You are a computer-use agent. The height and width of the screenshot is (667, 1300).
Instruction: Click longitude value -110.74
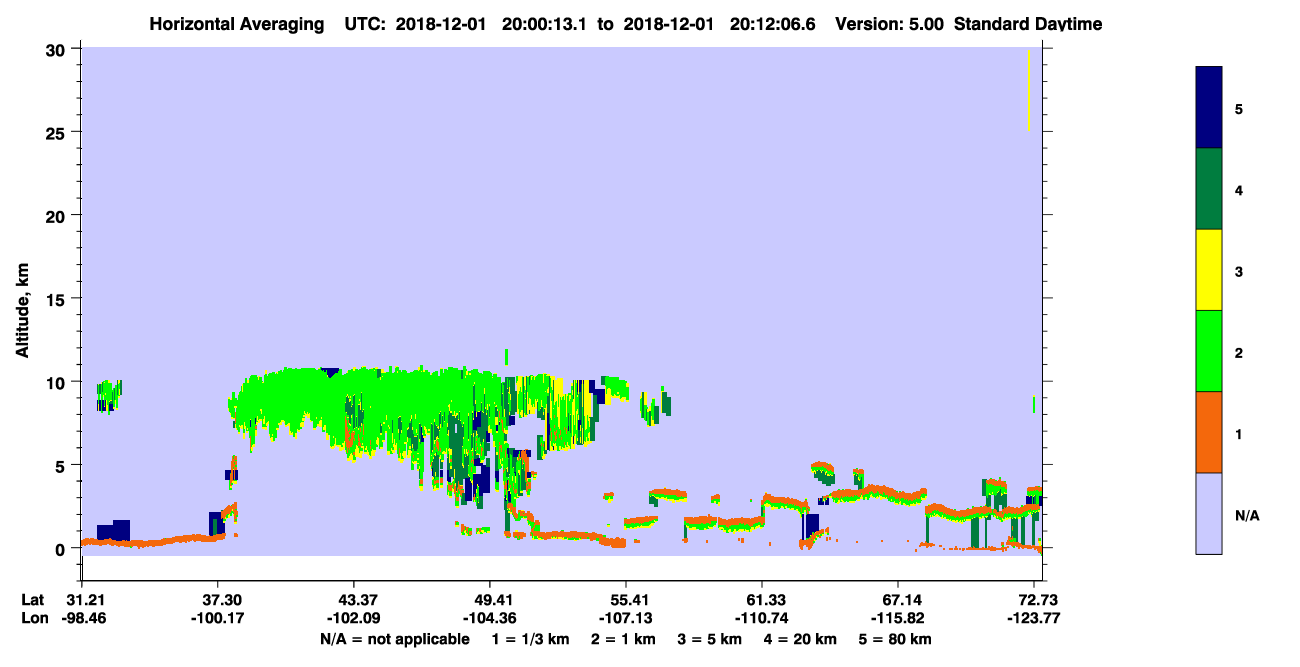pyautogui.click(x=762, y=618)
